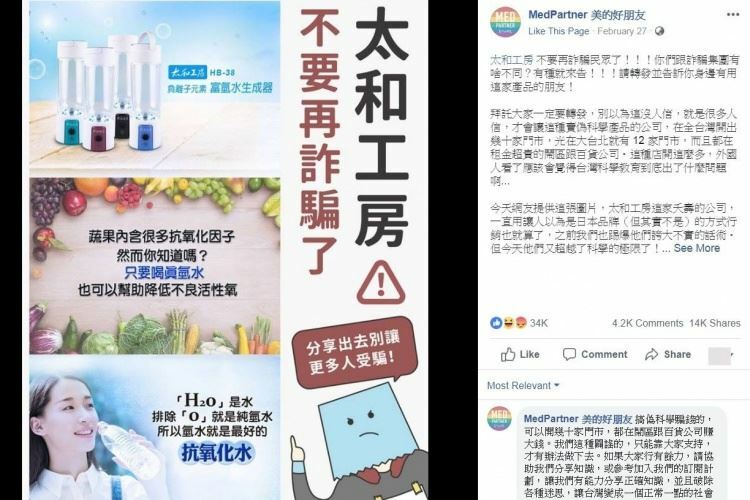Open the reaction emoji icons next to 34K
Screen dimensions: 750x500
[508, 323]
